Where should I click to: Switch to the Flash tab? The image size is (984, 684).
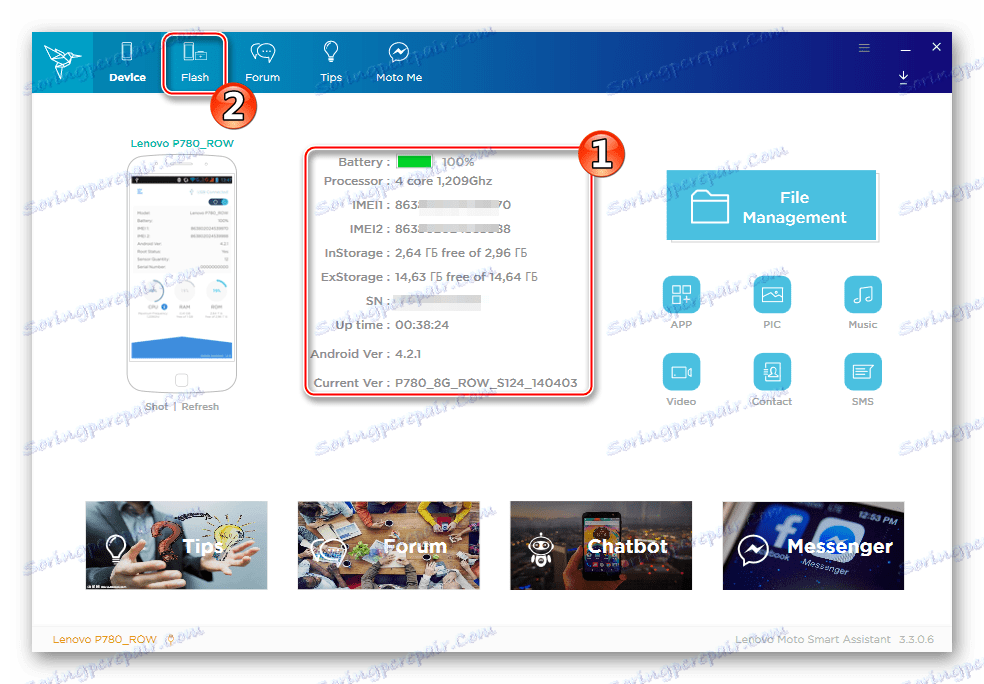195,63
